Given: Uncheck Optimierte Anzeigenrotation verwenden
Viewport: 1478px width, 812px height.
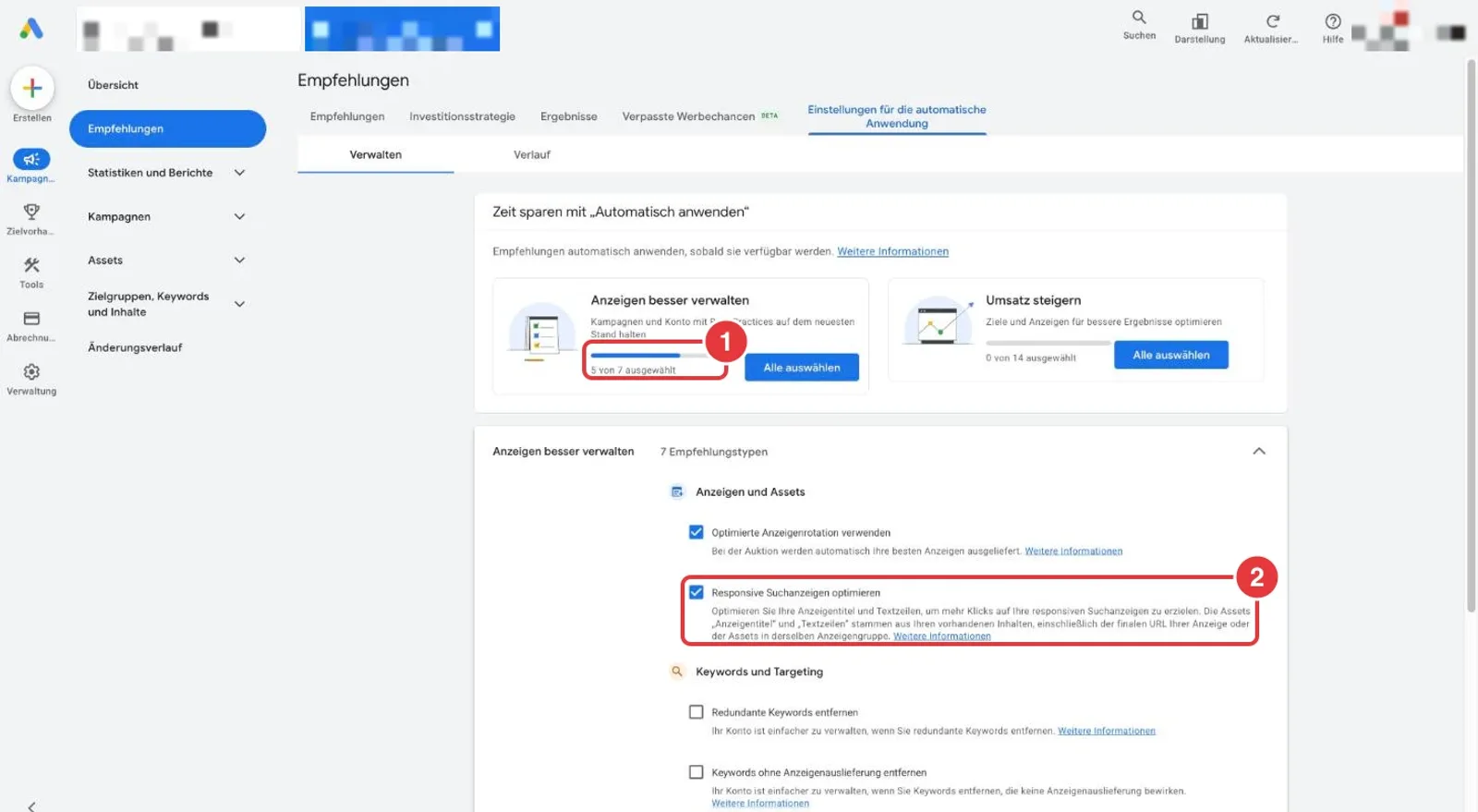Looking at the screenshot, I should pyautogui.click(x=697, y=532).
